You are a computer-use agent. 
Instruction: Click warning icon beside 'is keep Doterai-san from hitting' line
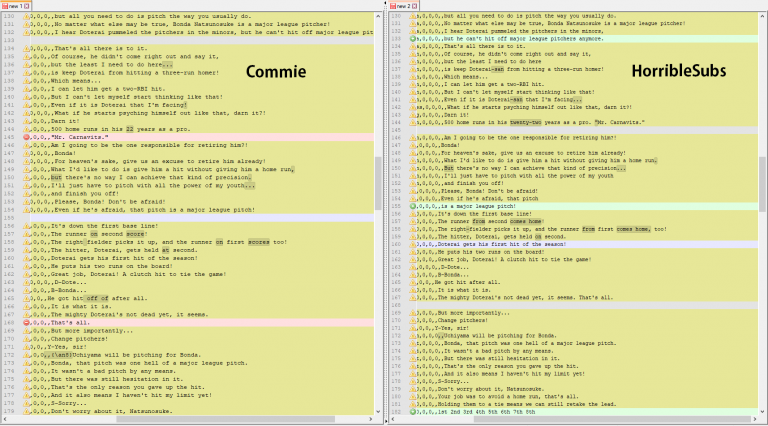pyautogui.click(x=412, y=69)
